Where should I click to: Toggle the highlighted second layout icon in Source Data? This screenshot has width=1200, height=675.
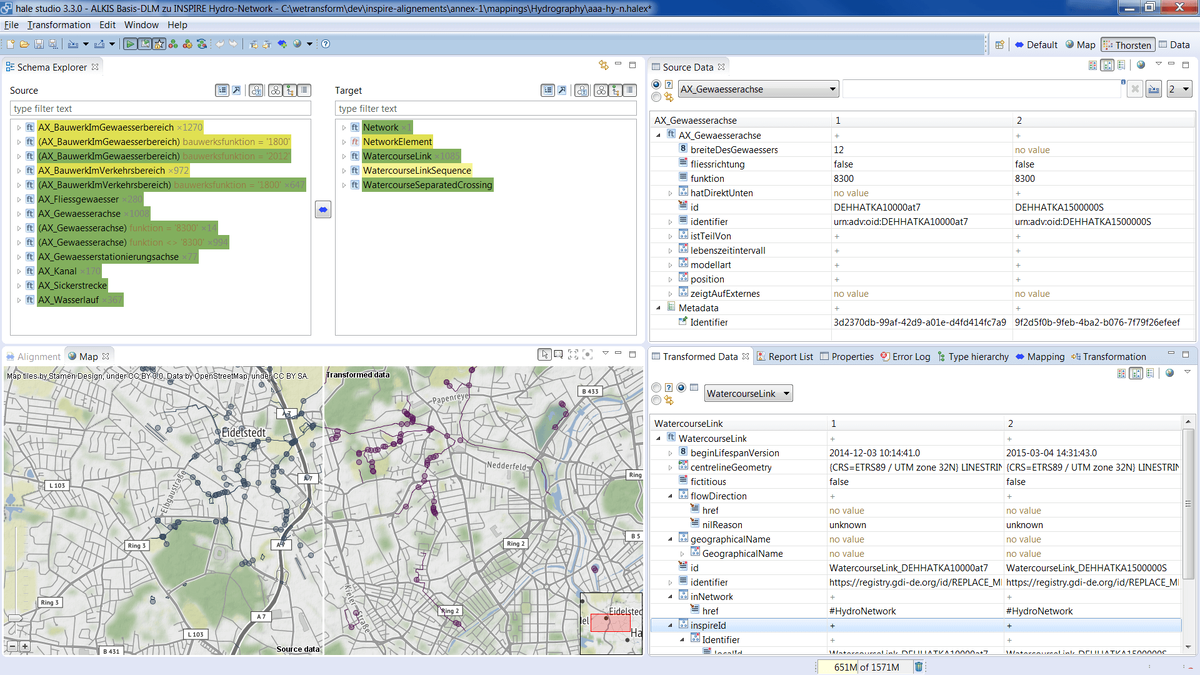(x=1107, y=65)
